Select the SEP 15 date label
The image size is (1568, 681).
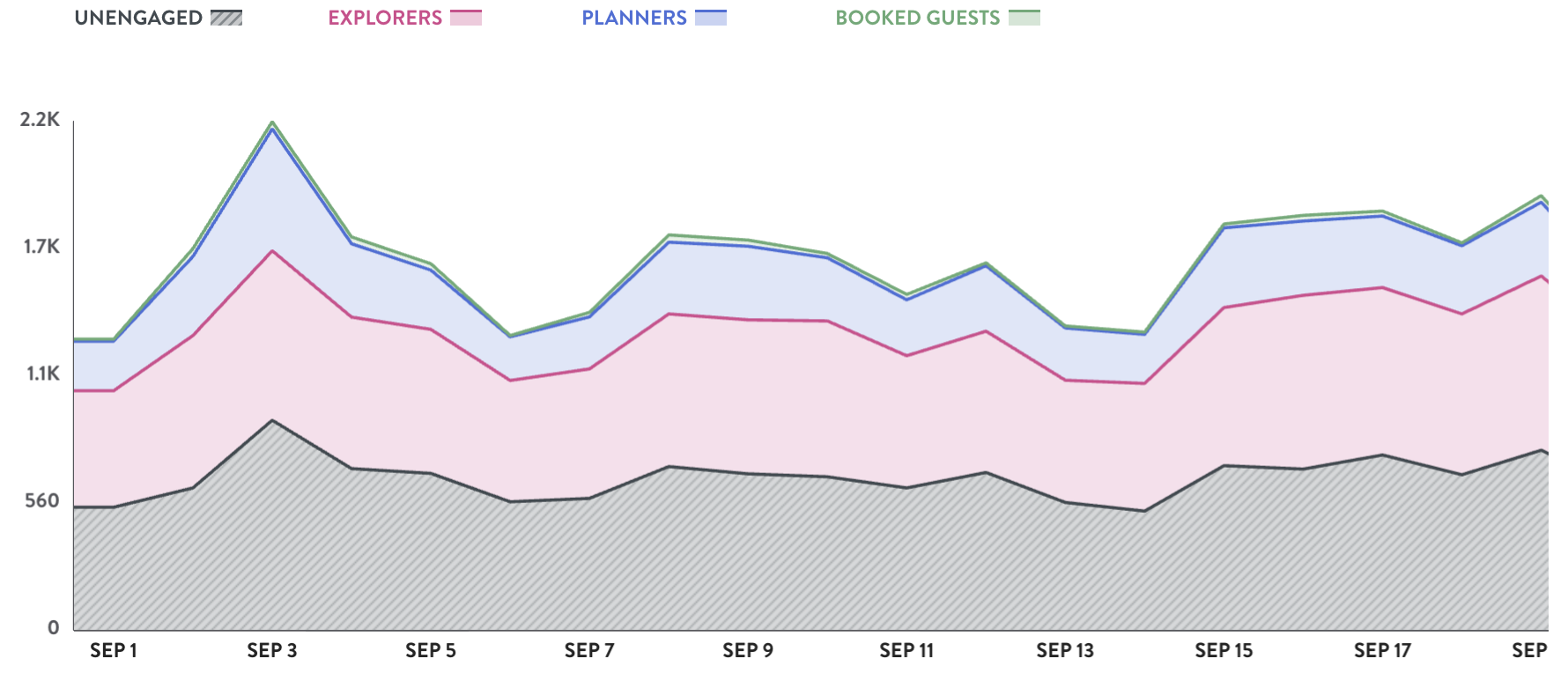tap(1224, 651)
